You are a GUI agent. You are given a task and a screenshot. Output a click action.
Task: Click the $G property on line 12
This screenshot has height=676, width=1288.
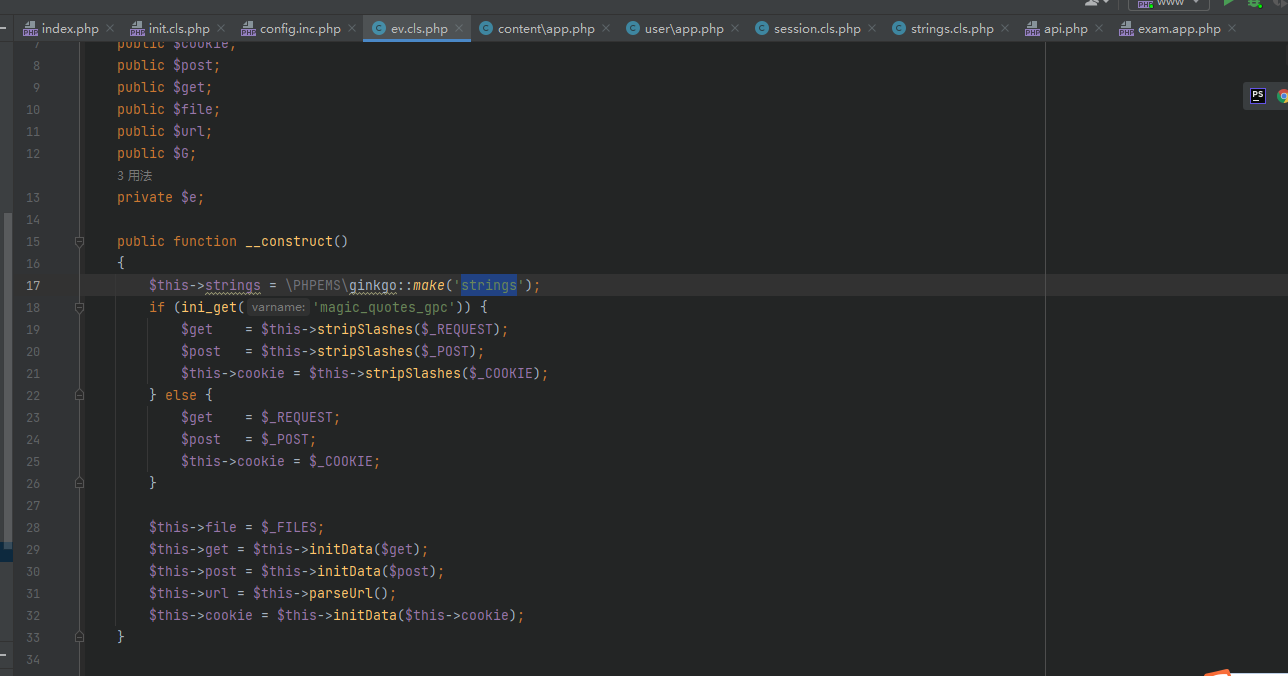181,153
